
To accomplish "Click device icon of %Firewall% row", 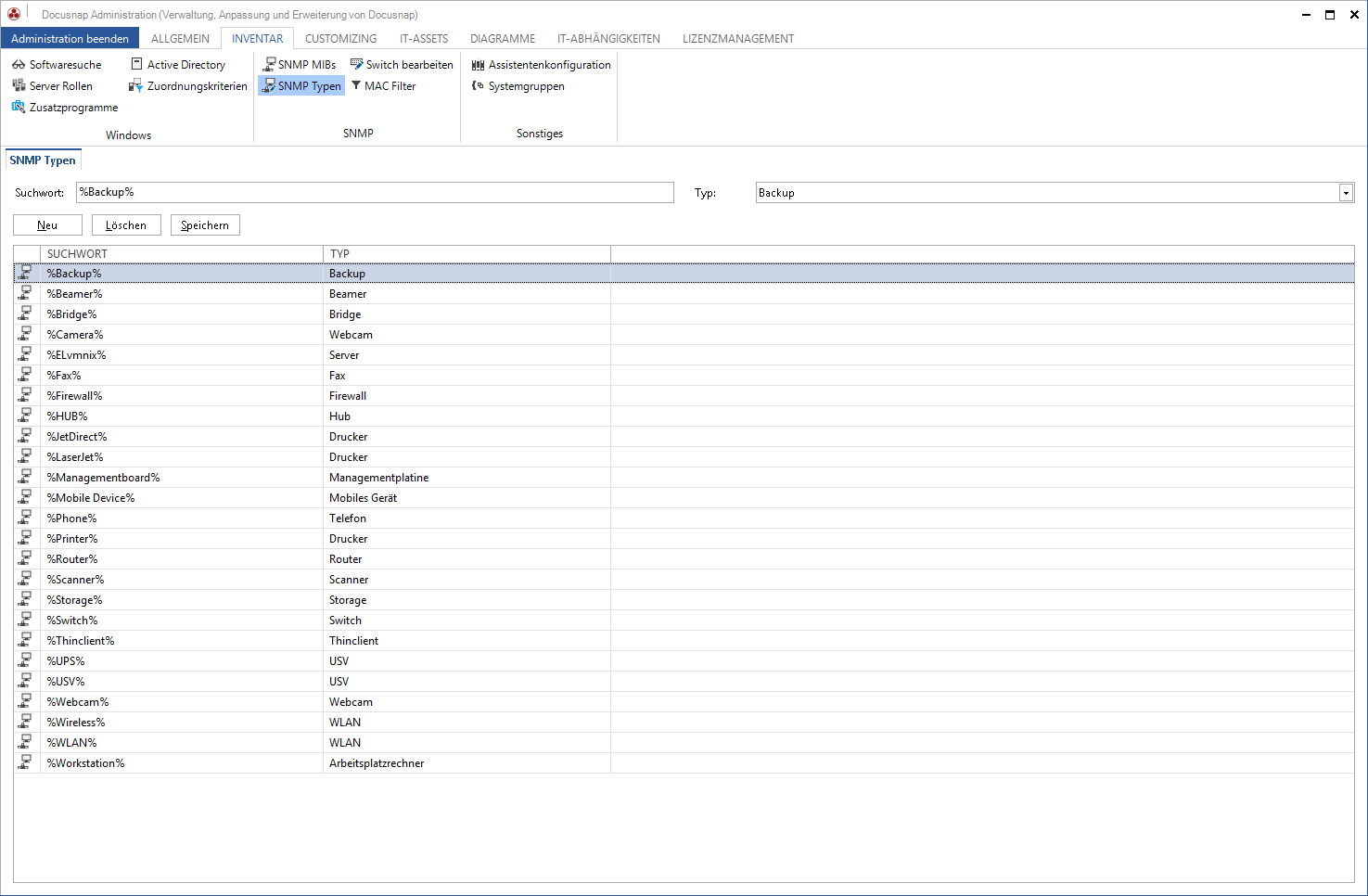I will (25, 395).
